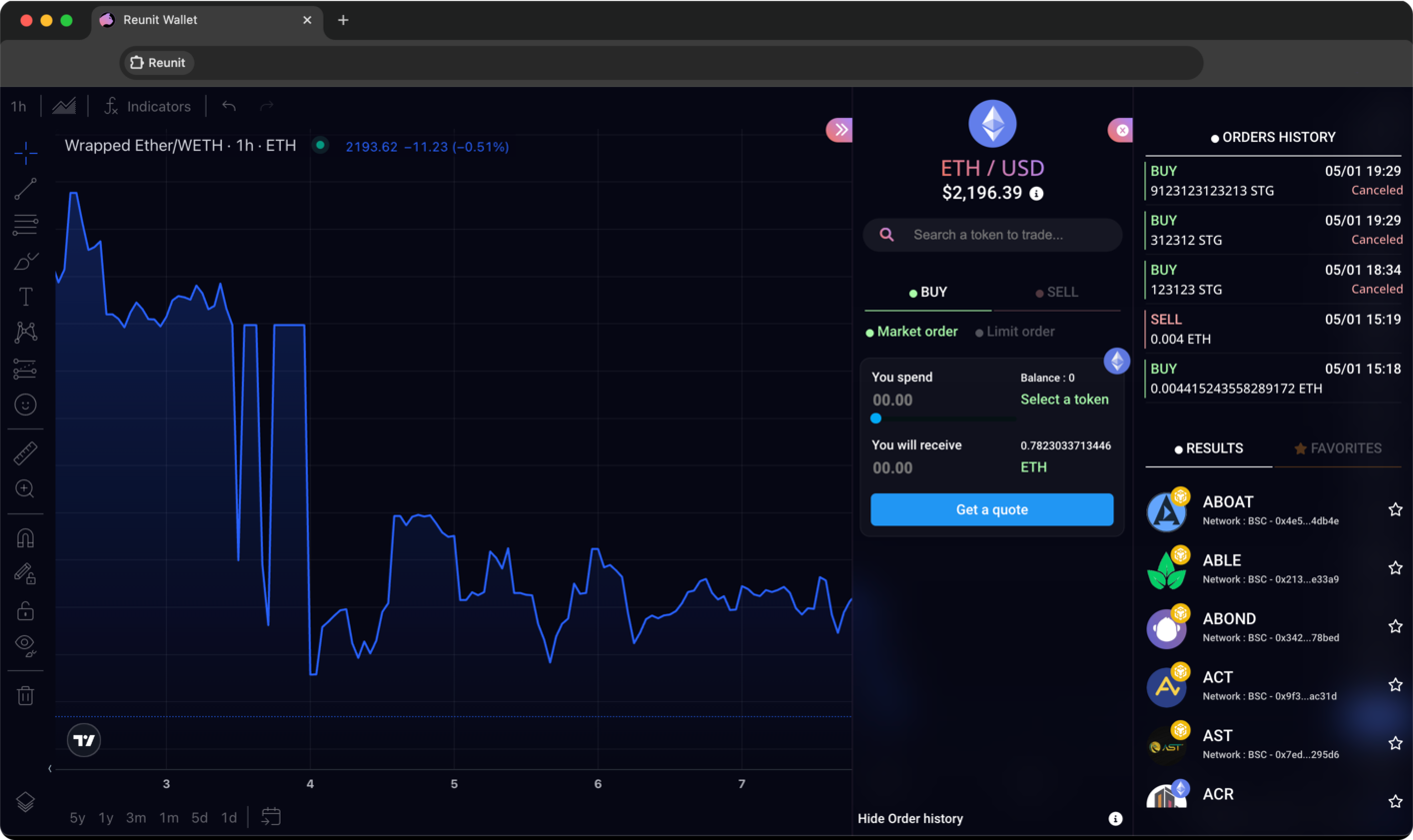Collapse the trading panel with pink chevron
This screenshot has height=840, width=1413.
(839, 129)
